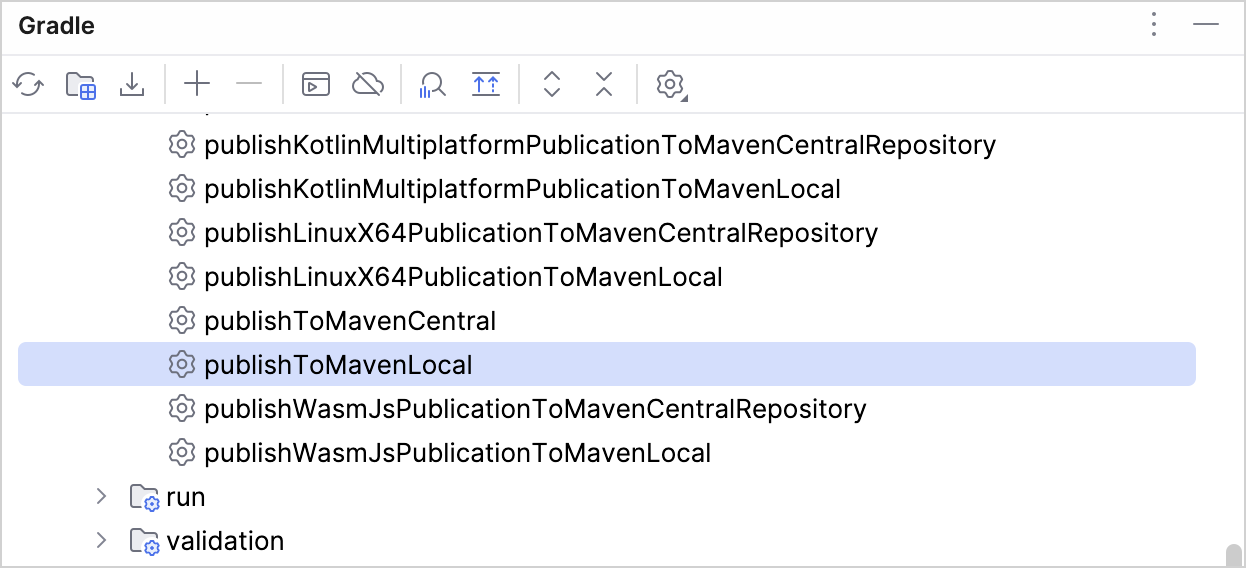This screenshot has height=568, width=1246.
Task: Click Analyze Dependencies icon
Action: pos(432,84)
